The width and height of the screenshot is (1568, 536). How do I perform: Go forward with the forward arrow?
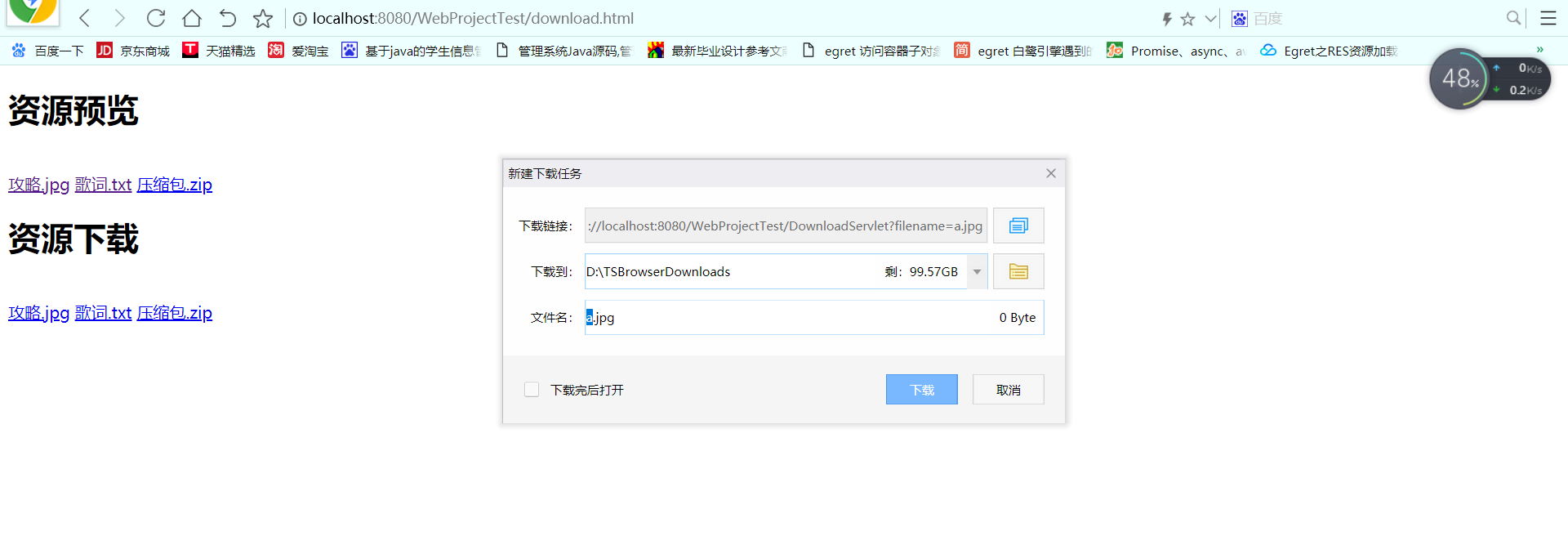click(x=120, y=18)
